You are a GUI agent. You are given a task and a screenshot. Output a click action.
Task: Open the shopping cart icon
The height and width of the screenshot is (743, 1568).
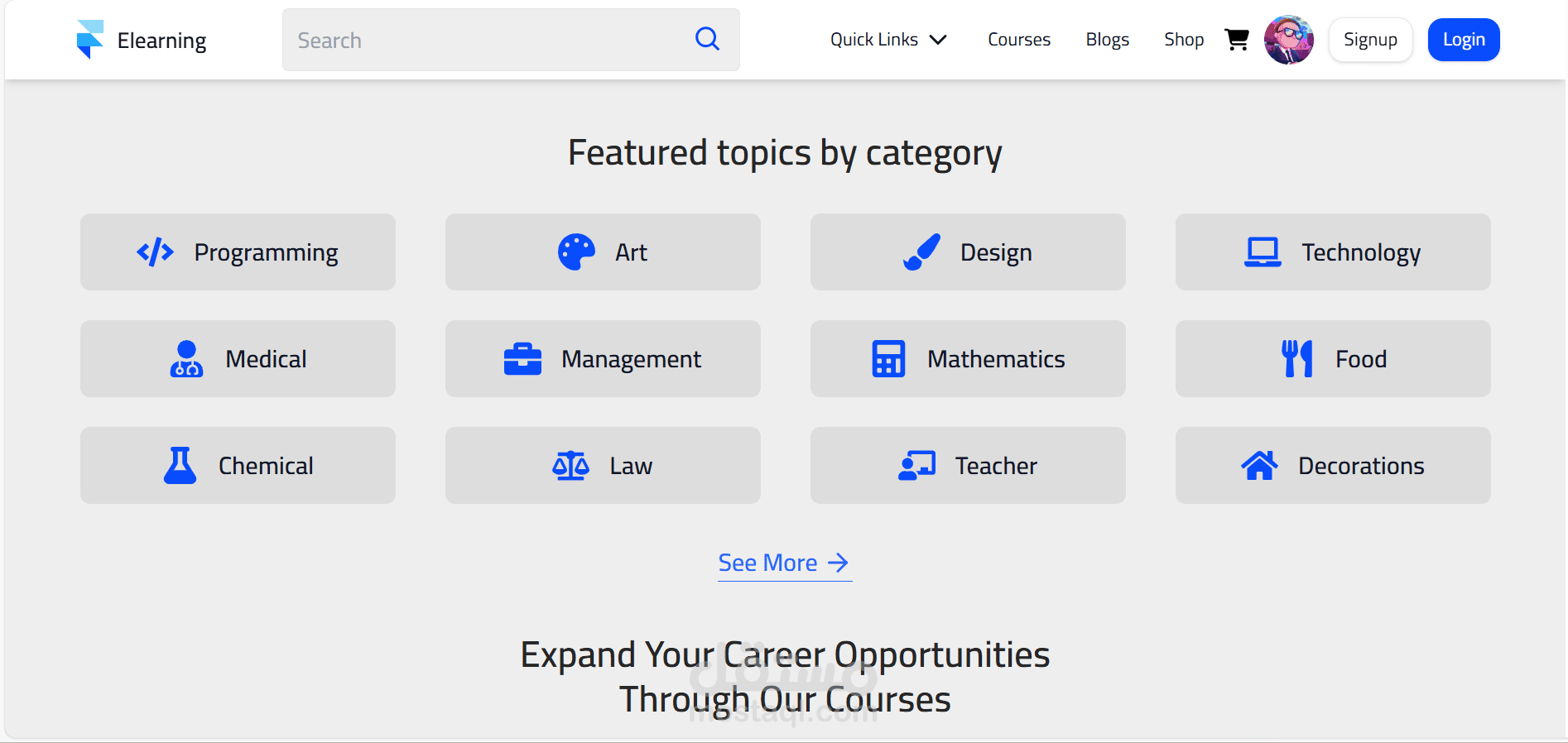[x=1237, y=40]
